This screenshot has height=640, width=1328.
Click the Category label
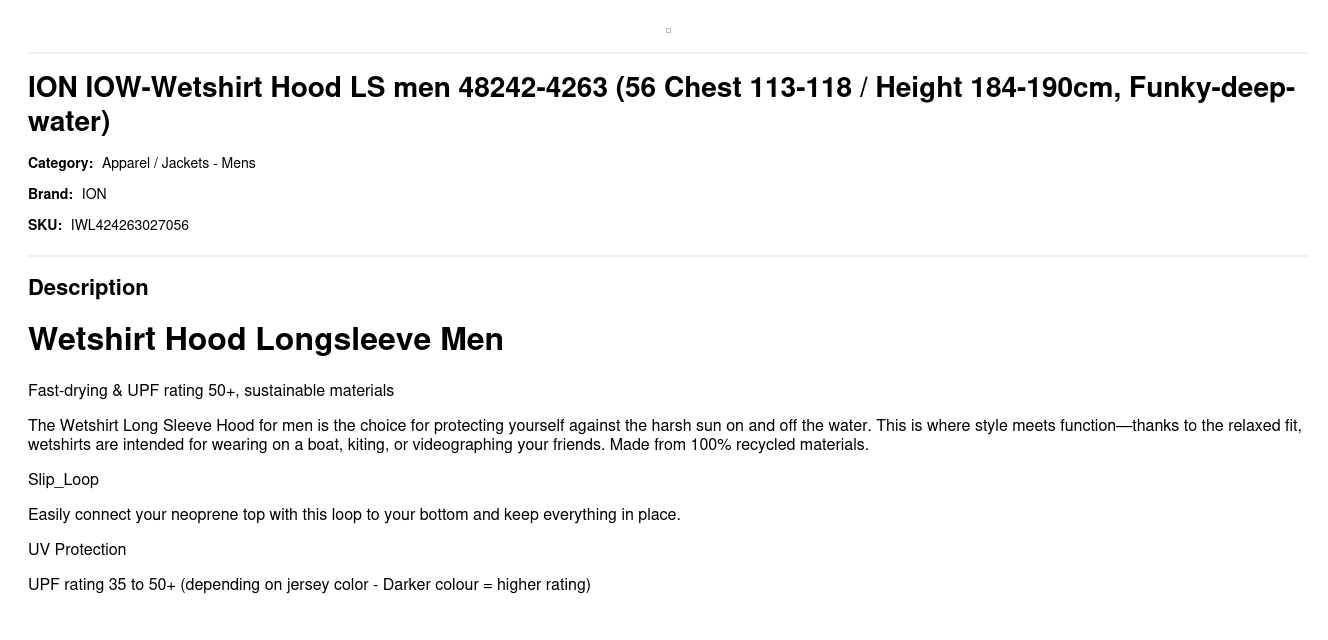click(x=60, y=163)
